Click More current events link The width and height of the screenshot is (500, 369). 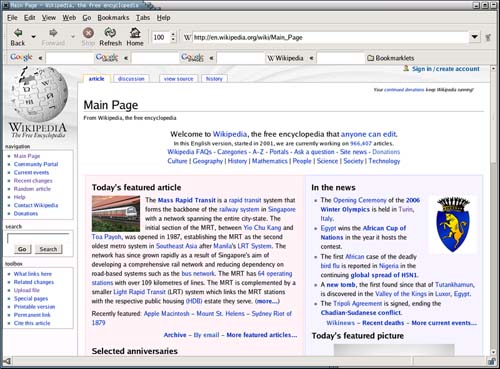click(444, 323)
